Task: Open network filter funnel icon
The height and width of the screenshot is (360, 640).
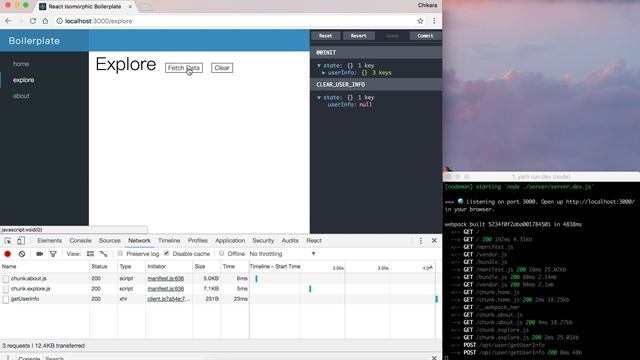Action: [53, 254]
